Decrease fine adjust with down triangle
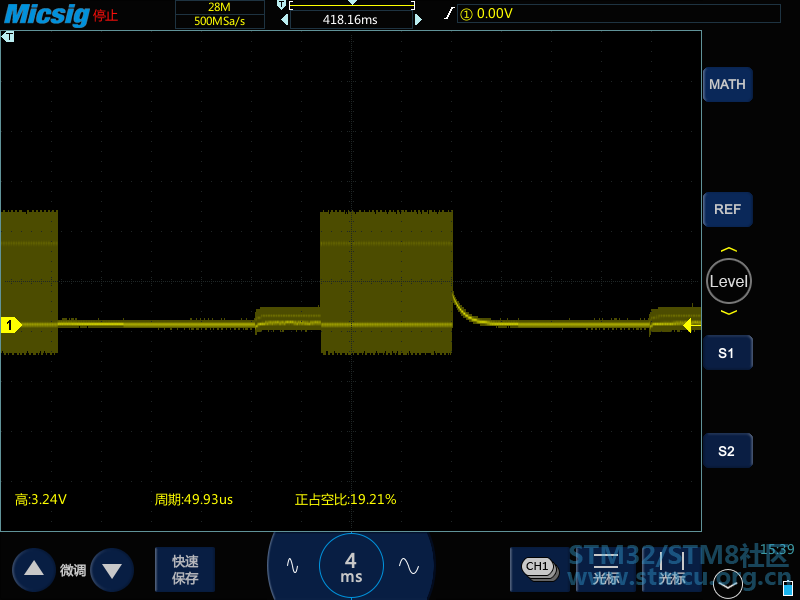This screenshot has height=600, width=800. point(112,569)
